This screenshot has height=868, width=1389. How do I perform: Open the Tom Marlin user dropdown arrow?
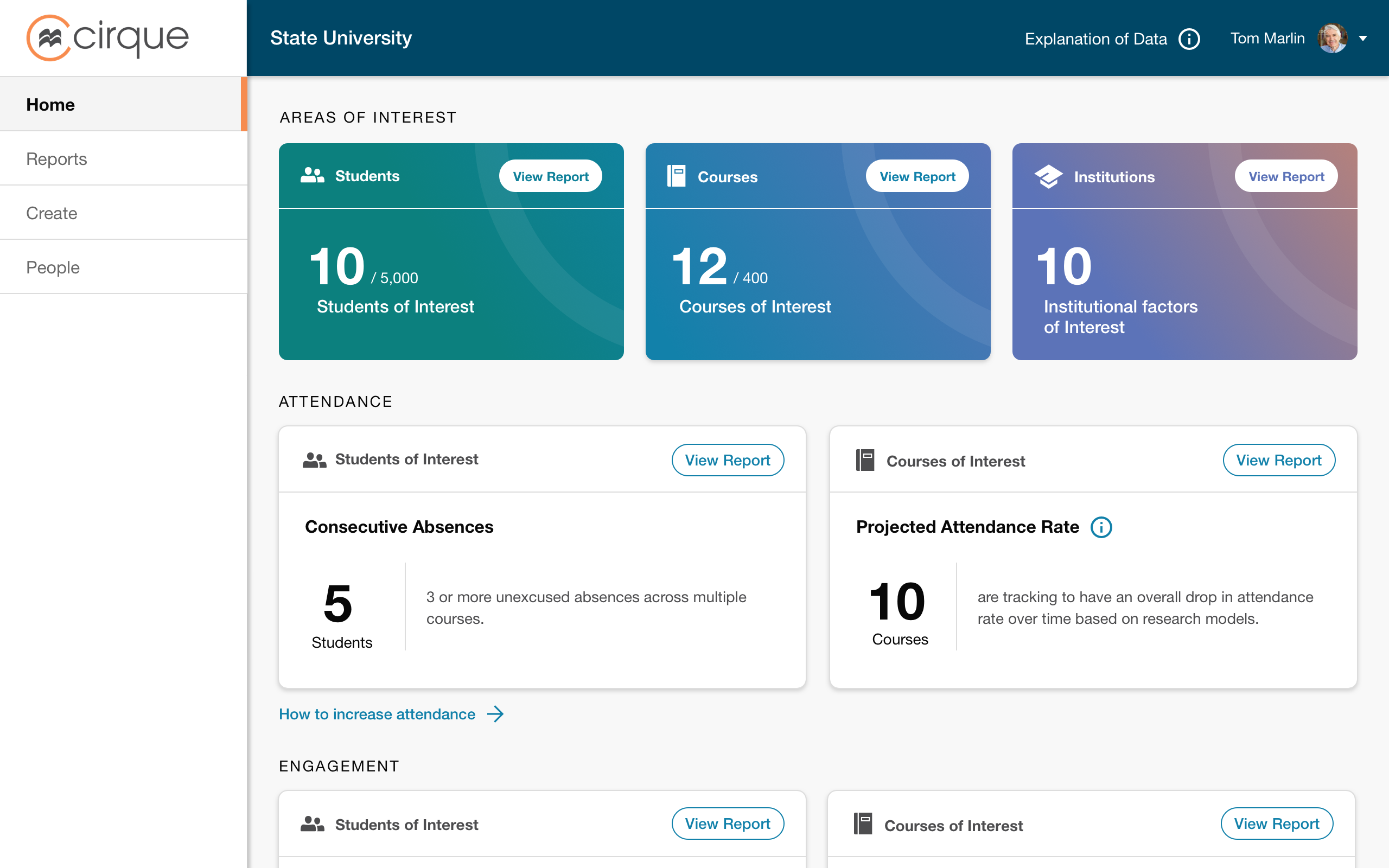coord(1362,39)
